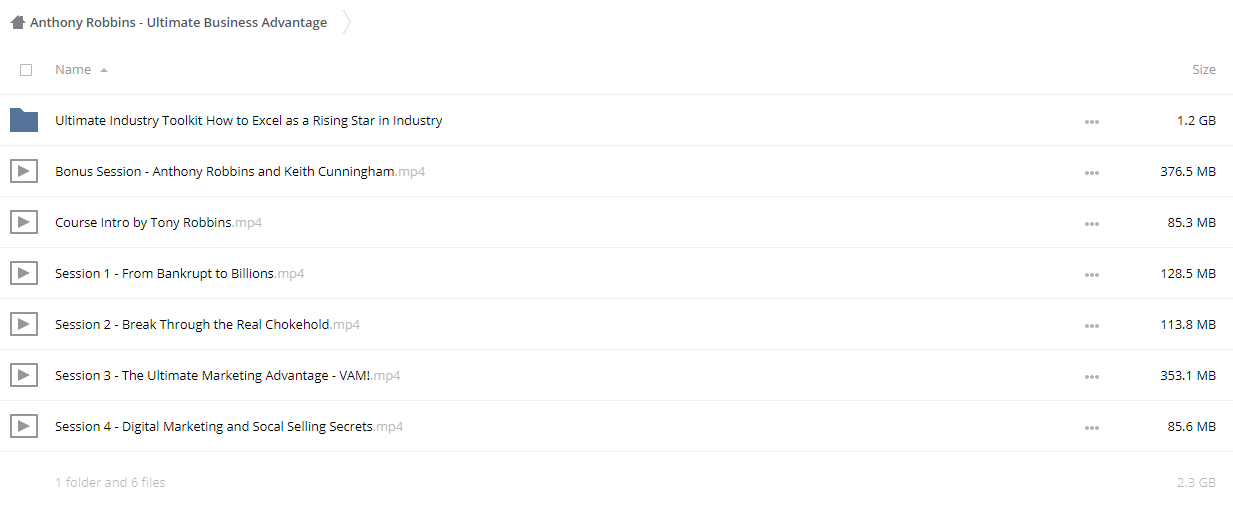Click video icon for Bonus Session file

24,171
